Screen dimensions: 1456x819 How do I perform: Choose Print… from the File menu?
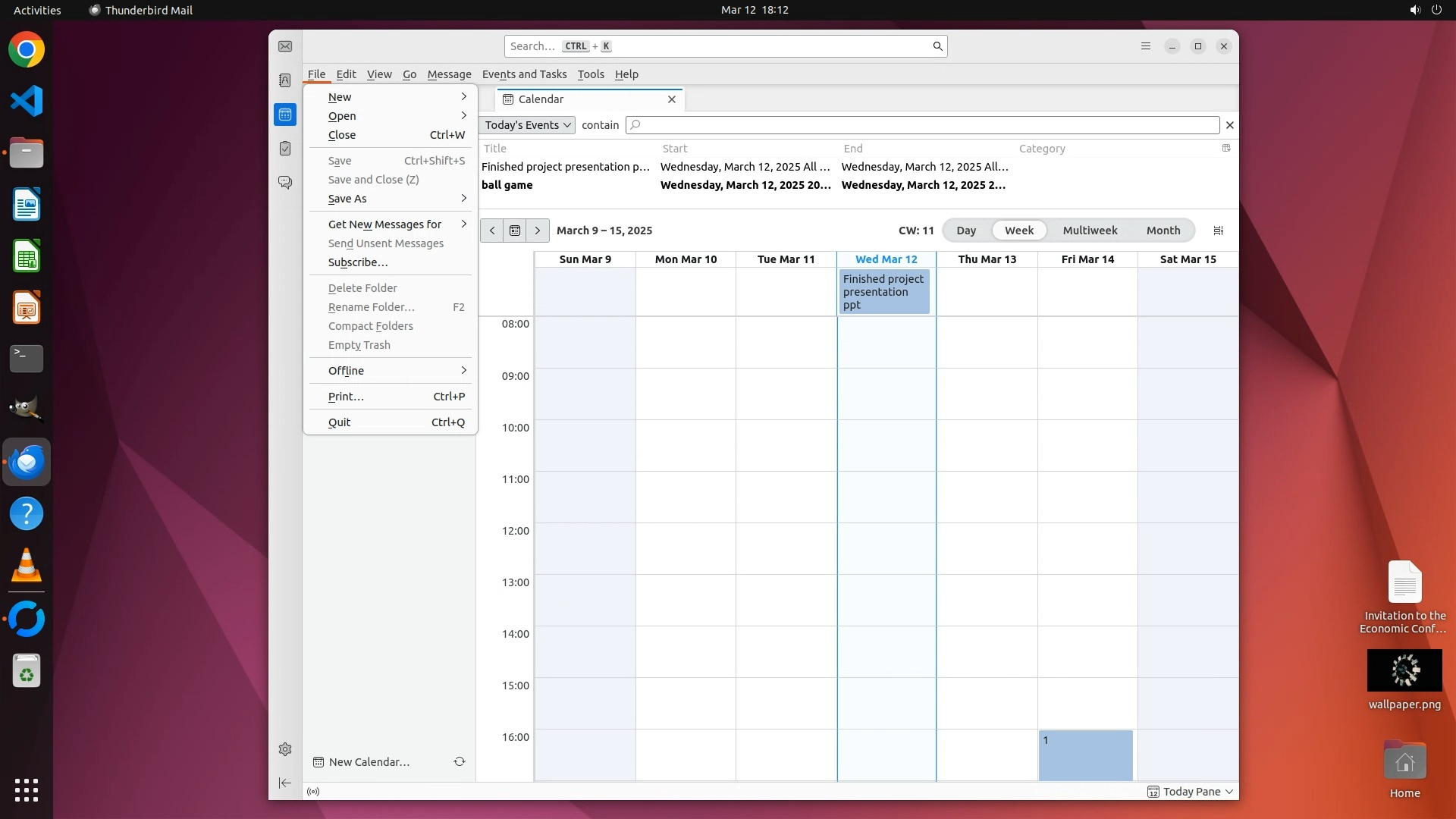point(347,397)
